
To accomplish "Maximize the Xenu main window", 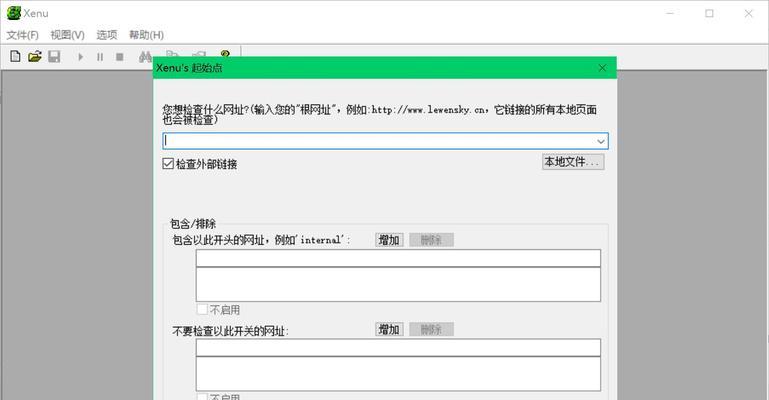I will pyautogui.click(x=709, y=13).
